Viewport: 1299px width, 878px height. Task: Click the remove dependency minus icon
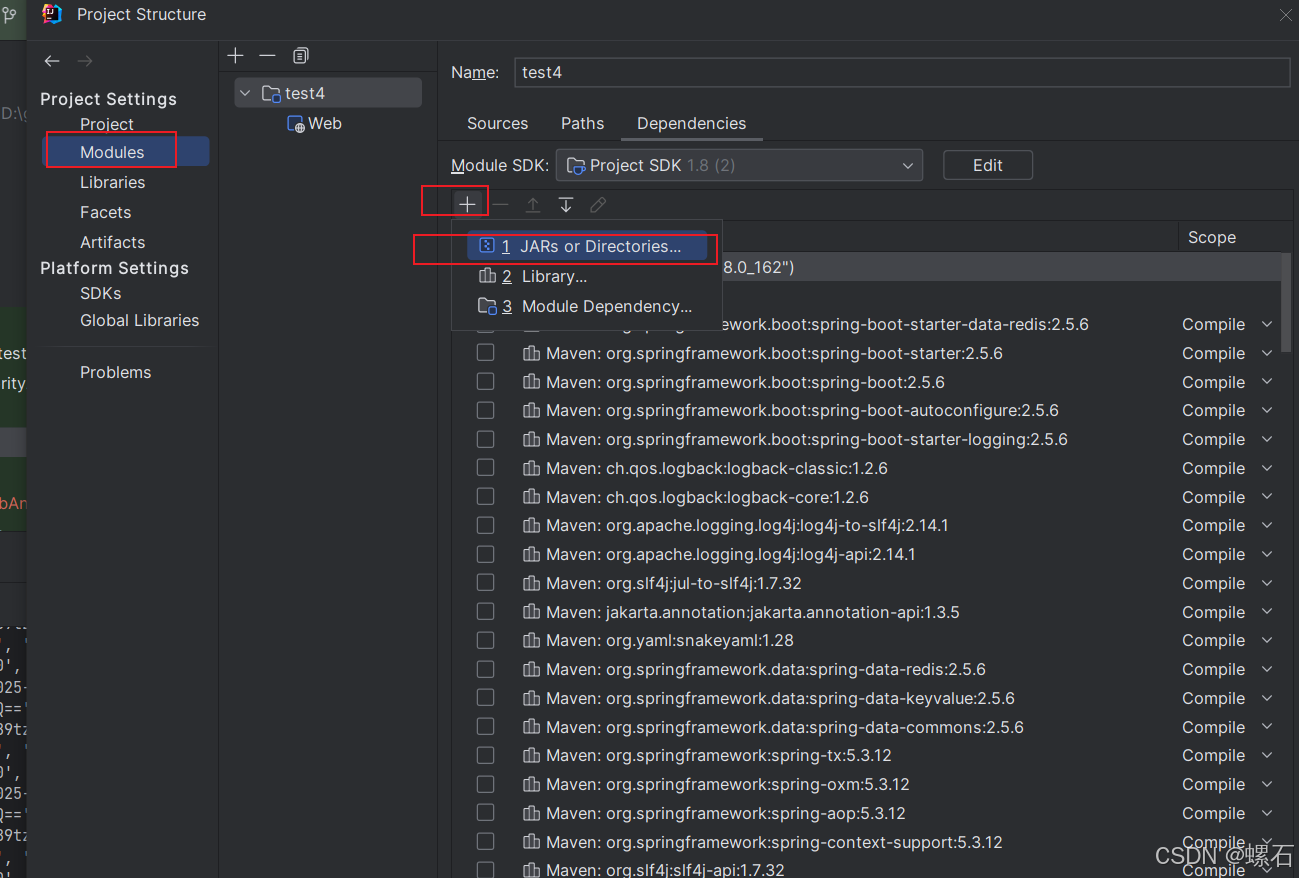tap(501, 204)
